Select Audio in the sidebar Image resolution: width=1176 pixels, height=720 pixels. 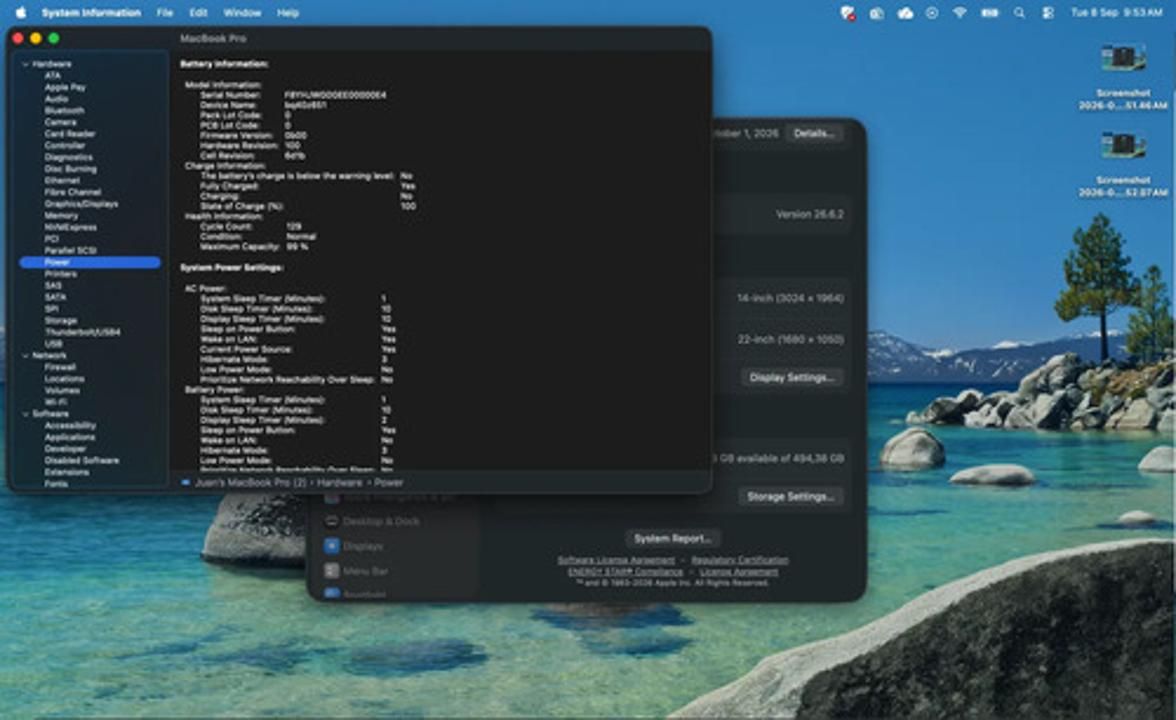pyautogui.click(x=56, y=99)
